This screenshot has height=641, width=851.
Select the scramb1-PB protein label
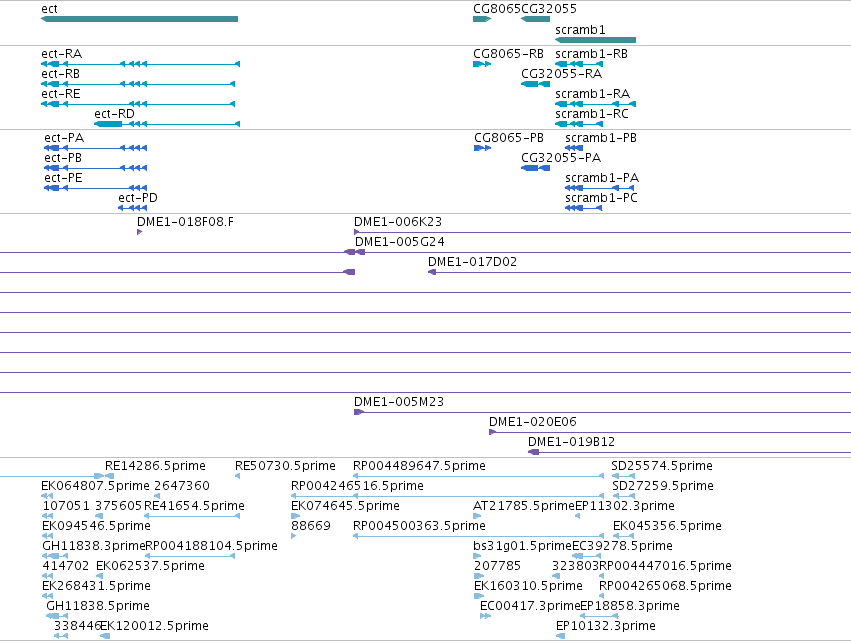(x=601, y=138)
